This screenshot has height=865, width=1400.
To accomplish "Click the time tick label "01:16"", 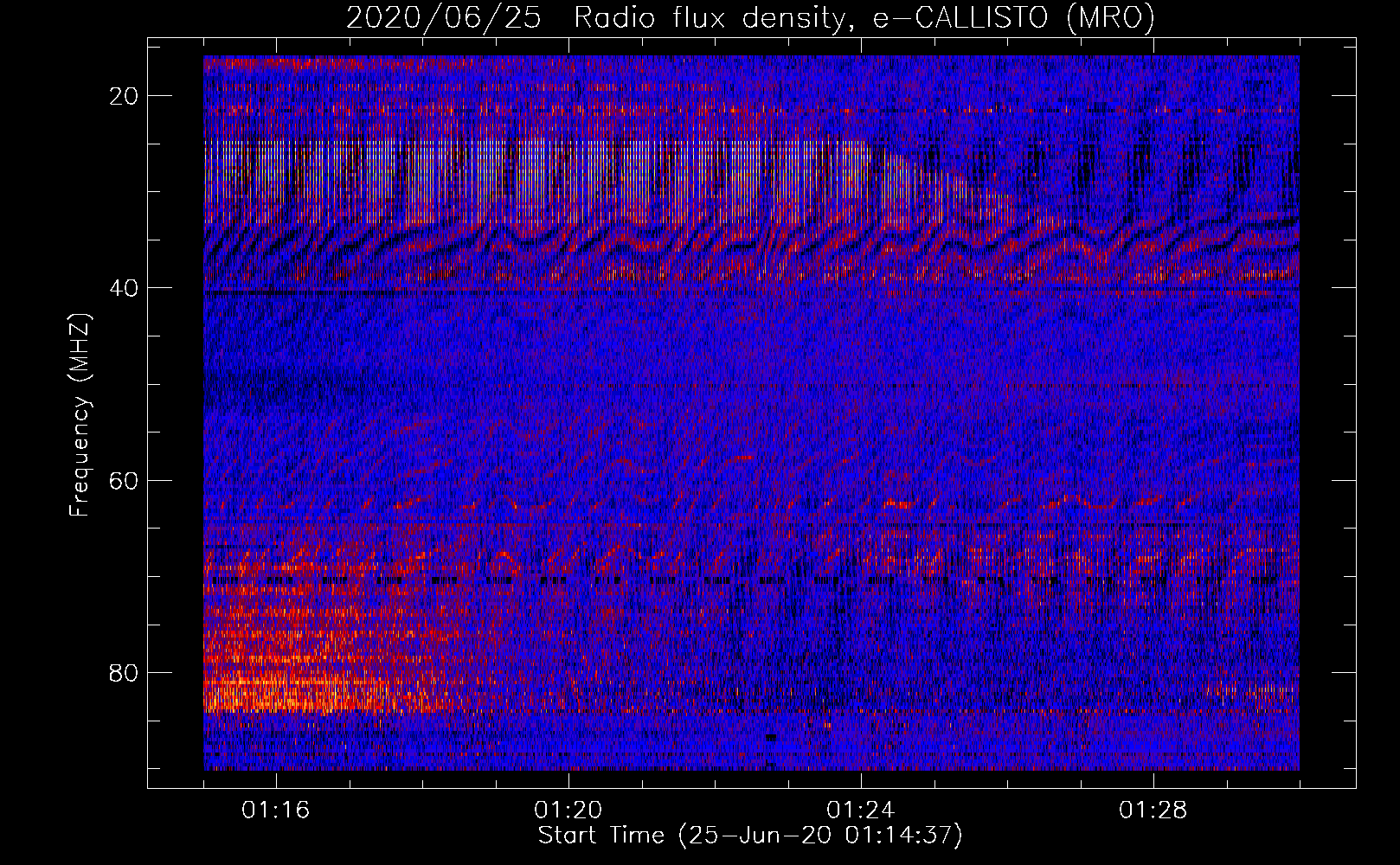I will click(276, 811).
